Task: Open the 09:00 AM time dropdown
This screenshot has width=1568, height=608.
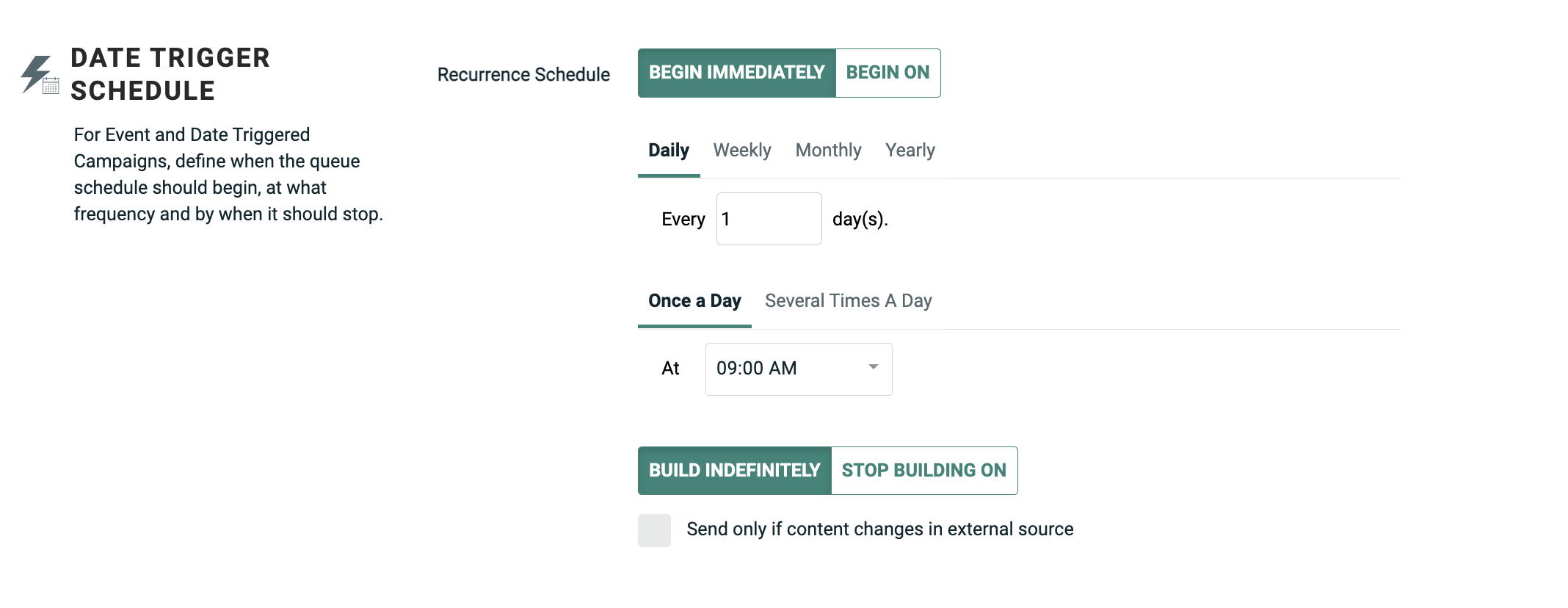Action: click(x=785, y=369)
